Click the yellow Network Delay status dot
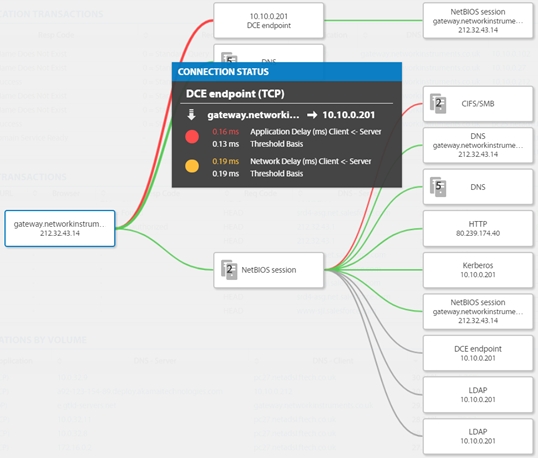Image resolution: width=538 pixels, height=458 pixels. [x=192, y=166]
